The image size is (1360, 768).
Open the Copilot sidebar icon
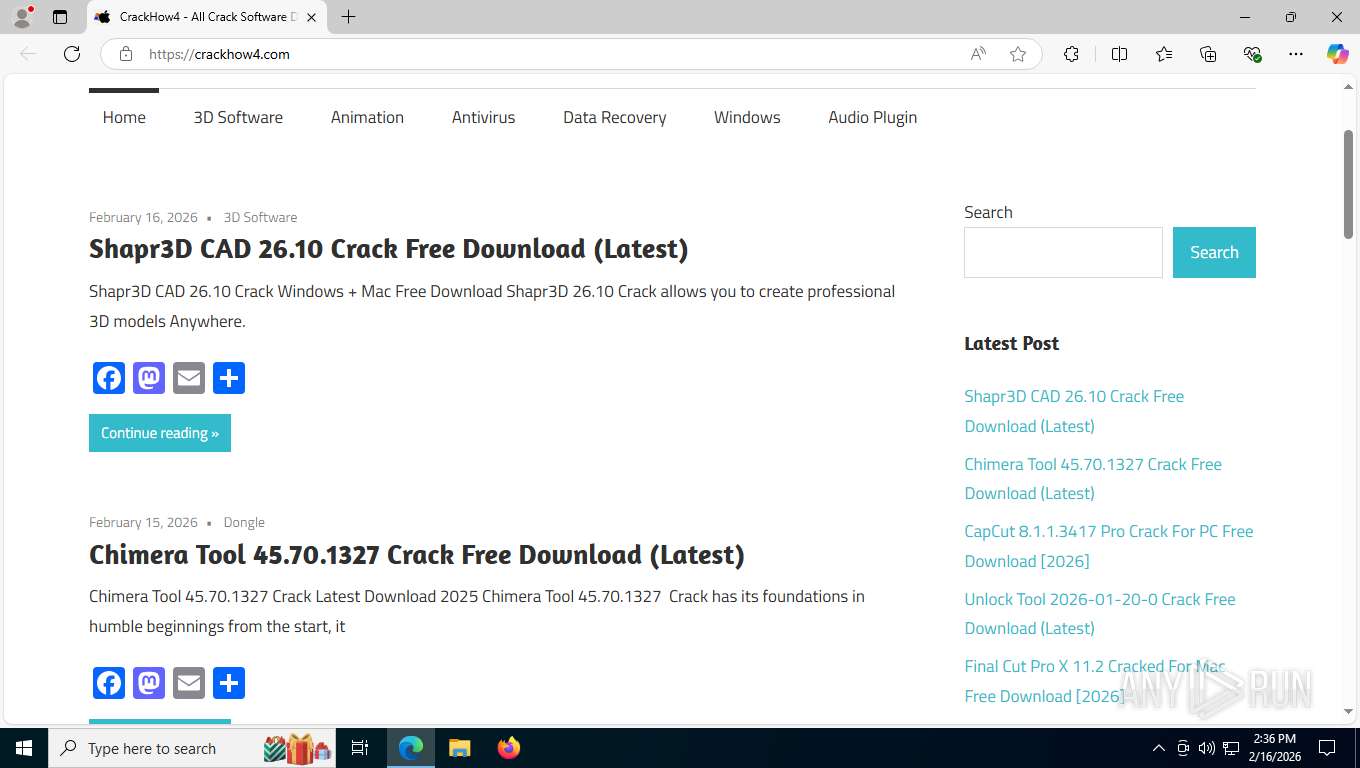1337,54
